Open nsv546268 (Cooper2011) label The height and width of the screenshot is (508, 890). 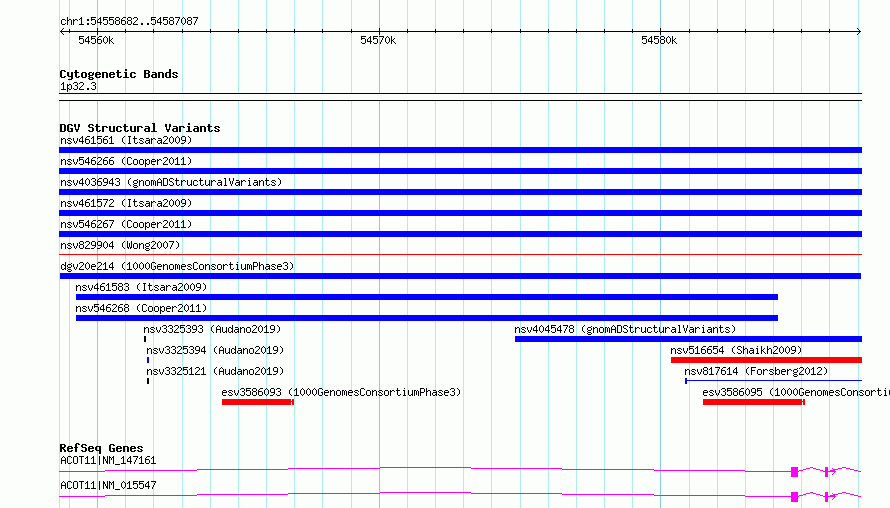point(141,308)
